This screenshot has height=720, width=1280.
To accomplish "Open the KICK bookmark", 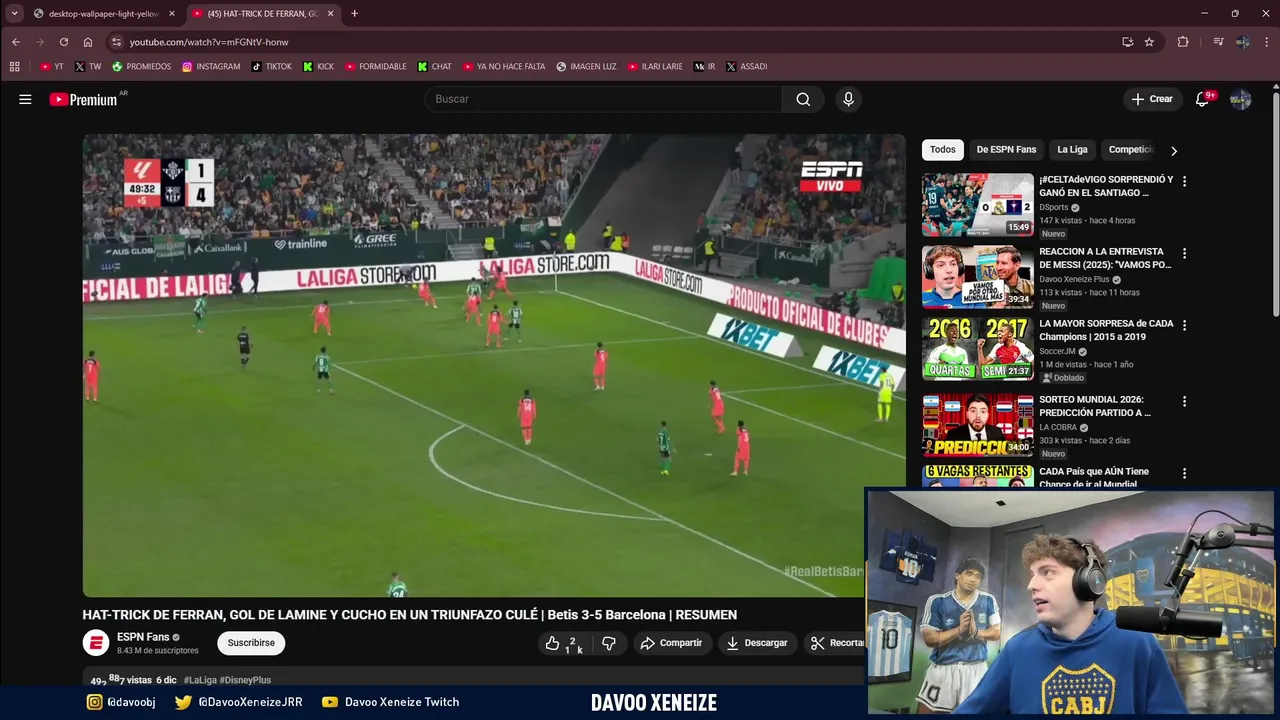I will tap(319, 67).
